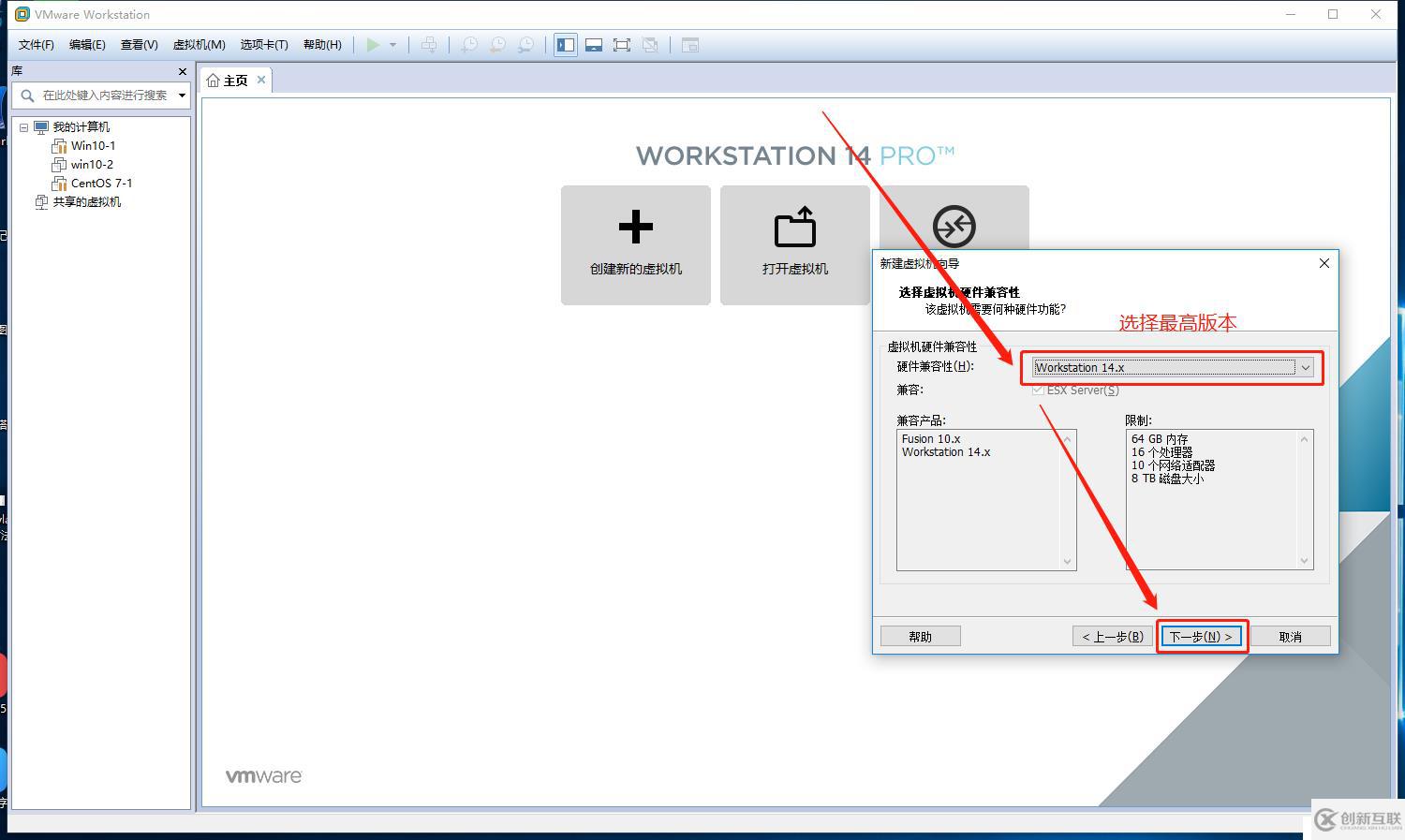1405x840 pixels.
Task: Click the down arrow of 限制 list scrollbar
Action: 1304,561
